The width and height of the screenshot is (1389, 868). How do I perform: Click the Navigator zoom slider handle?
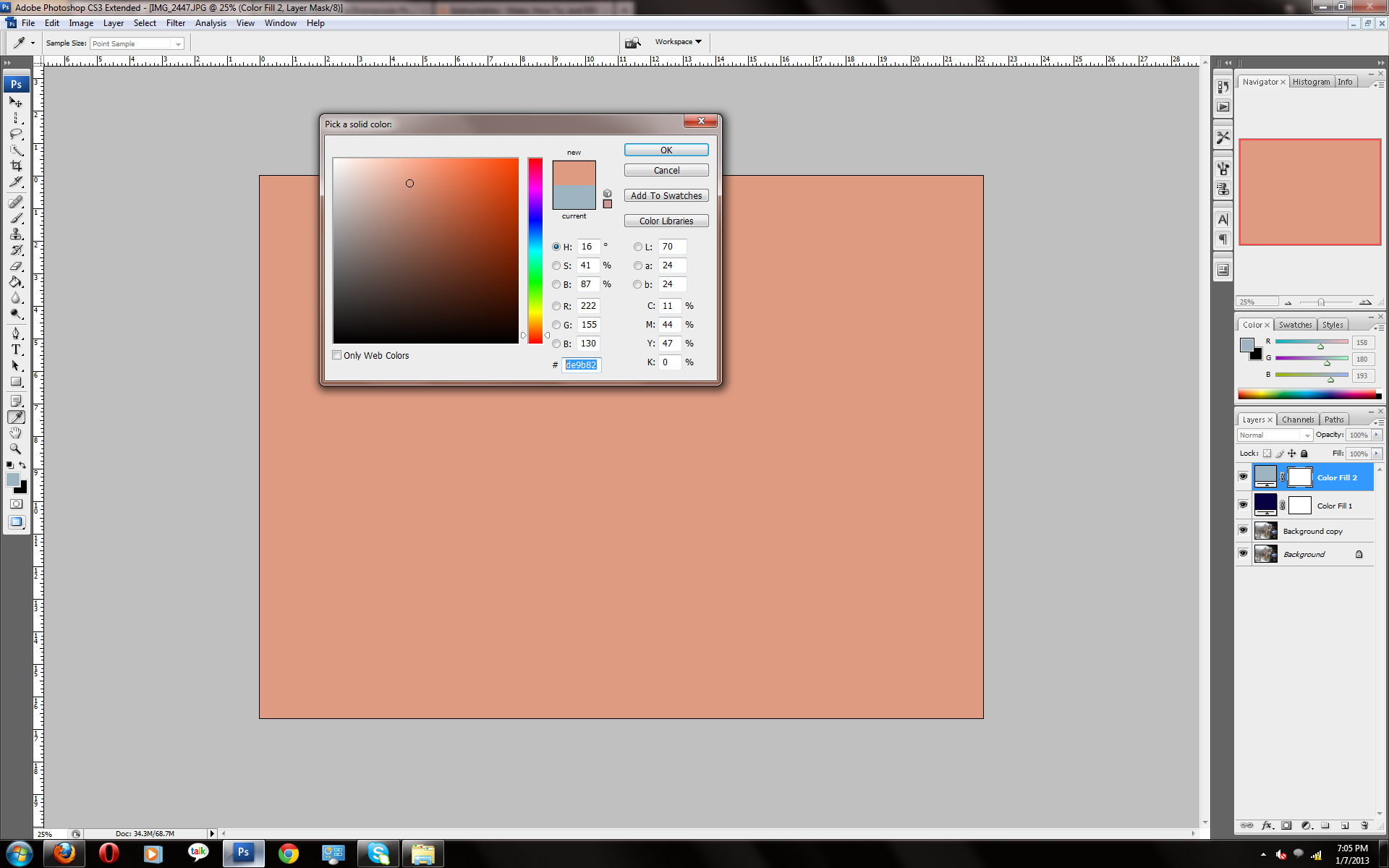point(1321,302)
